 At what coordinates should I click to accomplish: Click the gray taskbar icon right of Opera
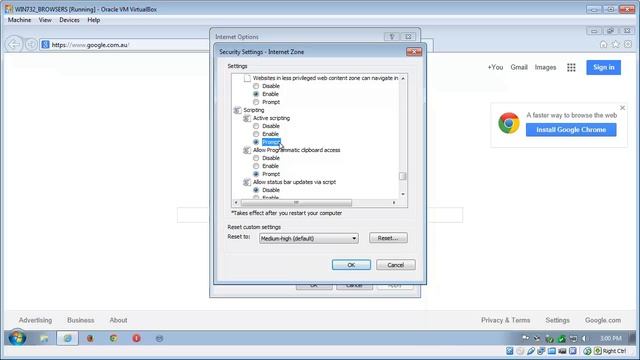(x=159, y=338)
